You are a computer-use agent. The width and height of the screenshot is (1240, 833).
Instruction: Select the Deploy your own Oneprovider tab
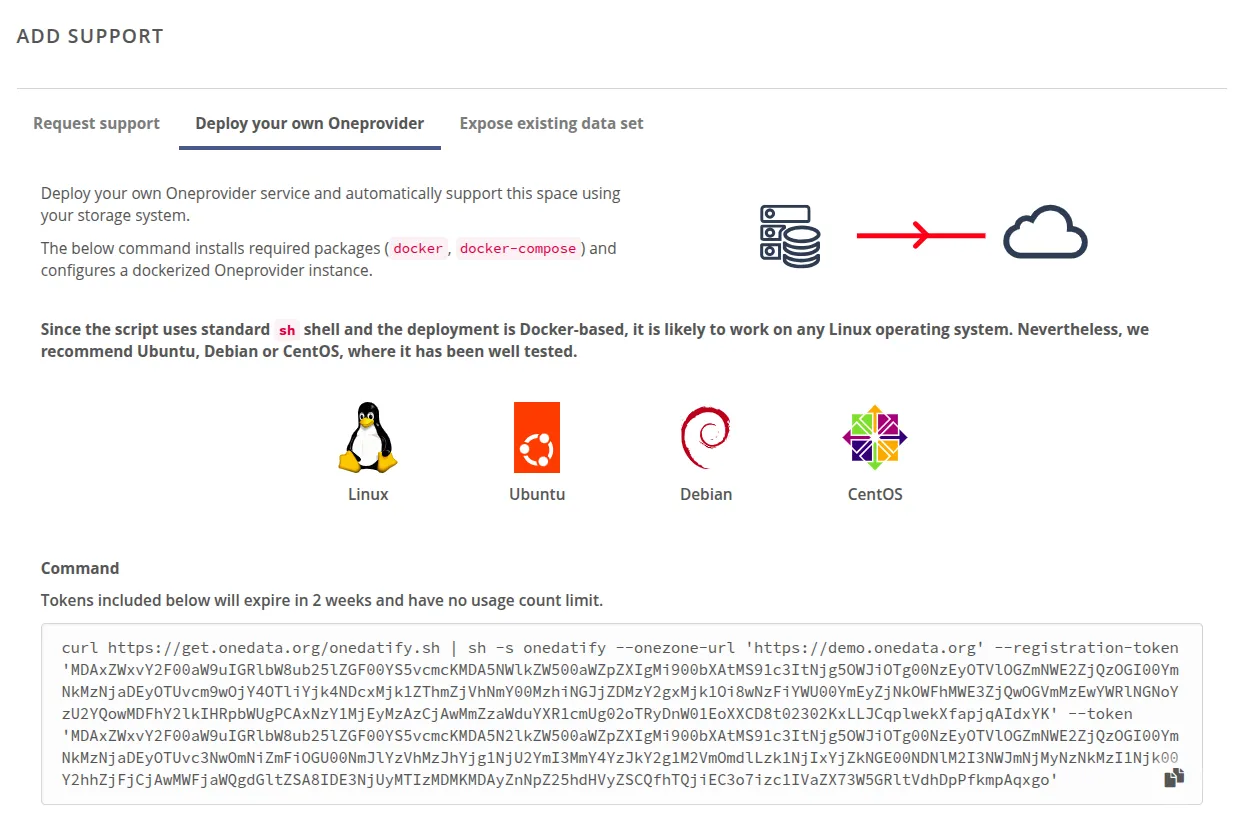(x=309, y=123)
